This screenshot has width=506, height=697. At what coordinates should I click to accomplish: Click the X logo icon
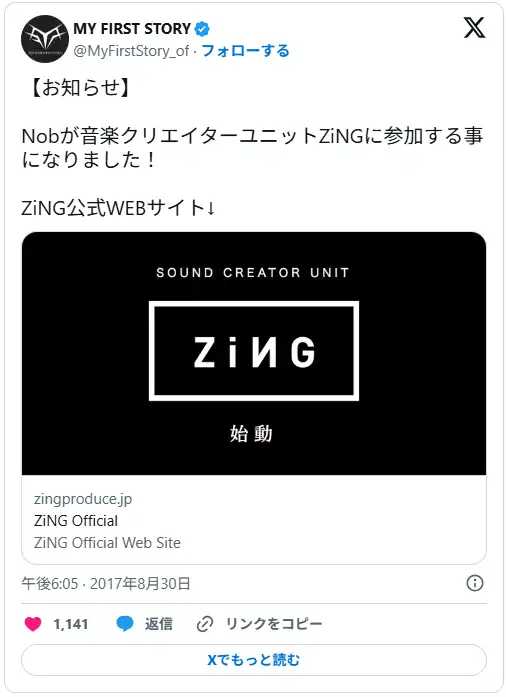(x=474, y=28)
